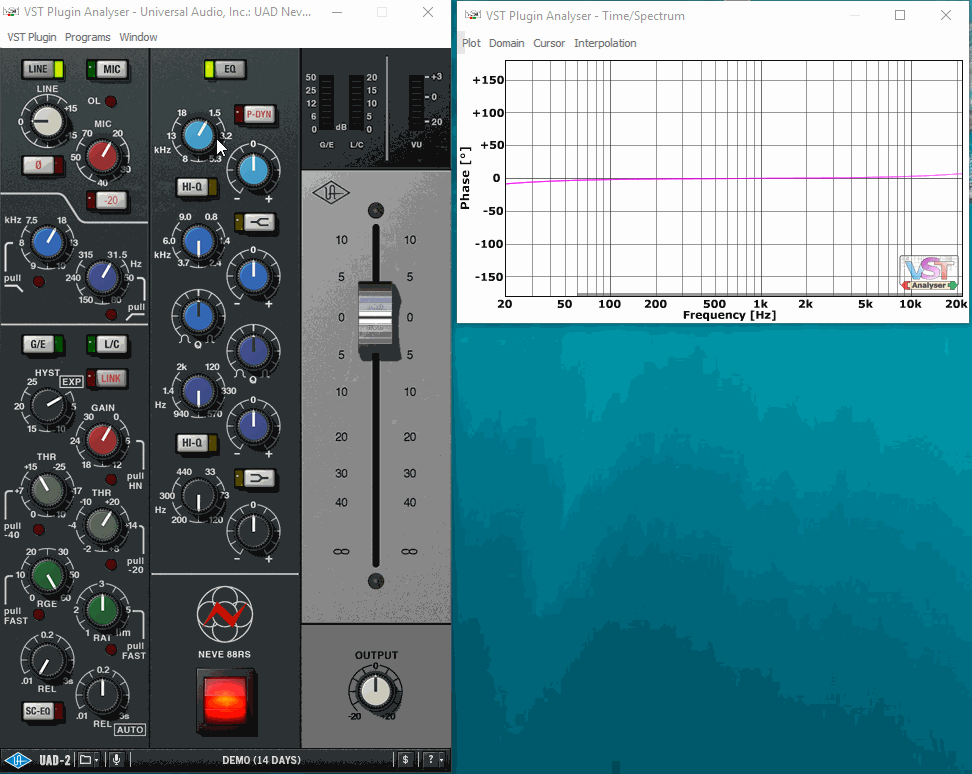Toggle the LINK button
The width and height of the screenshot is (972, 774).
pos(107,378)
